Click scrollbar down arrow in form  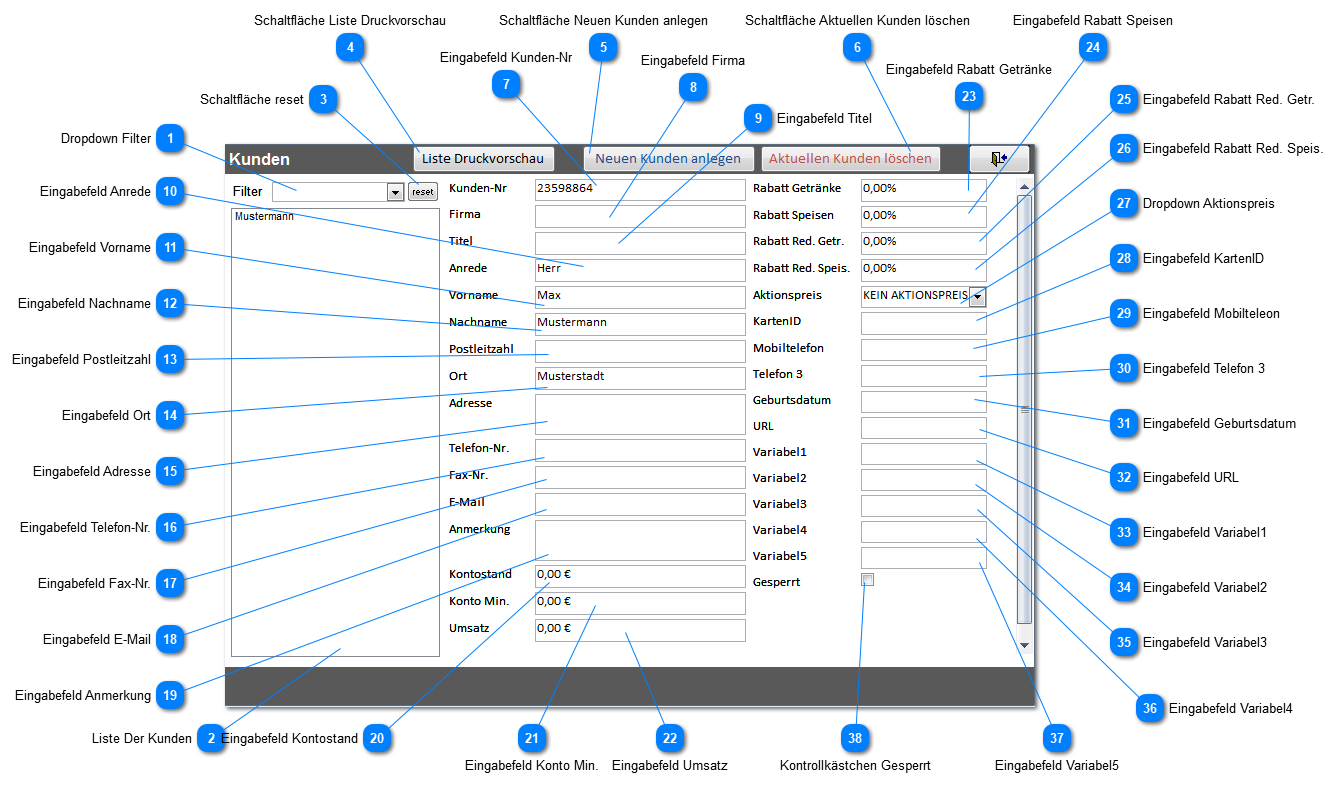coord(1023,645)
